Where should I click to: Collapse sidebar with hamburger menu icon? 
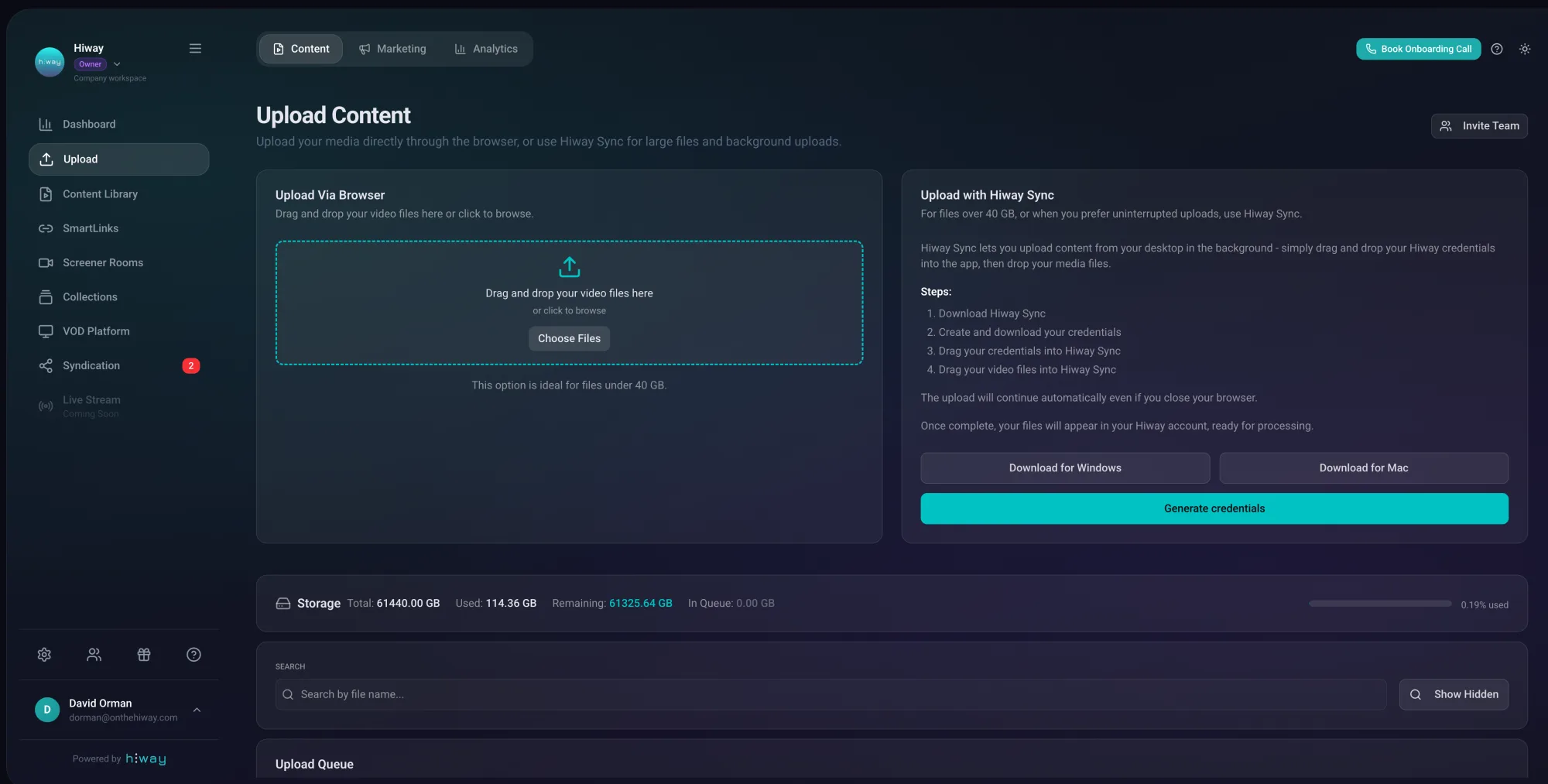(195, 48)
